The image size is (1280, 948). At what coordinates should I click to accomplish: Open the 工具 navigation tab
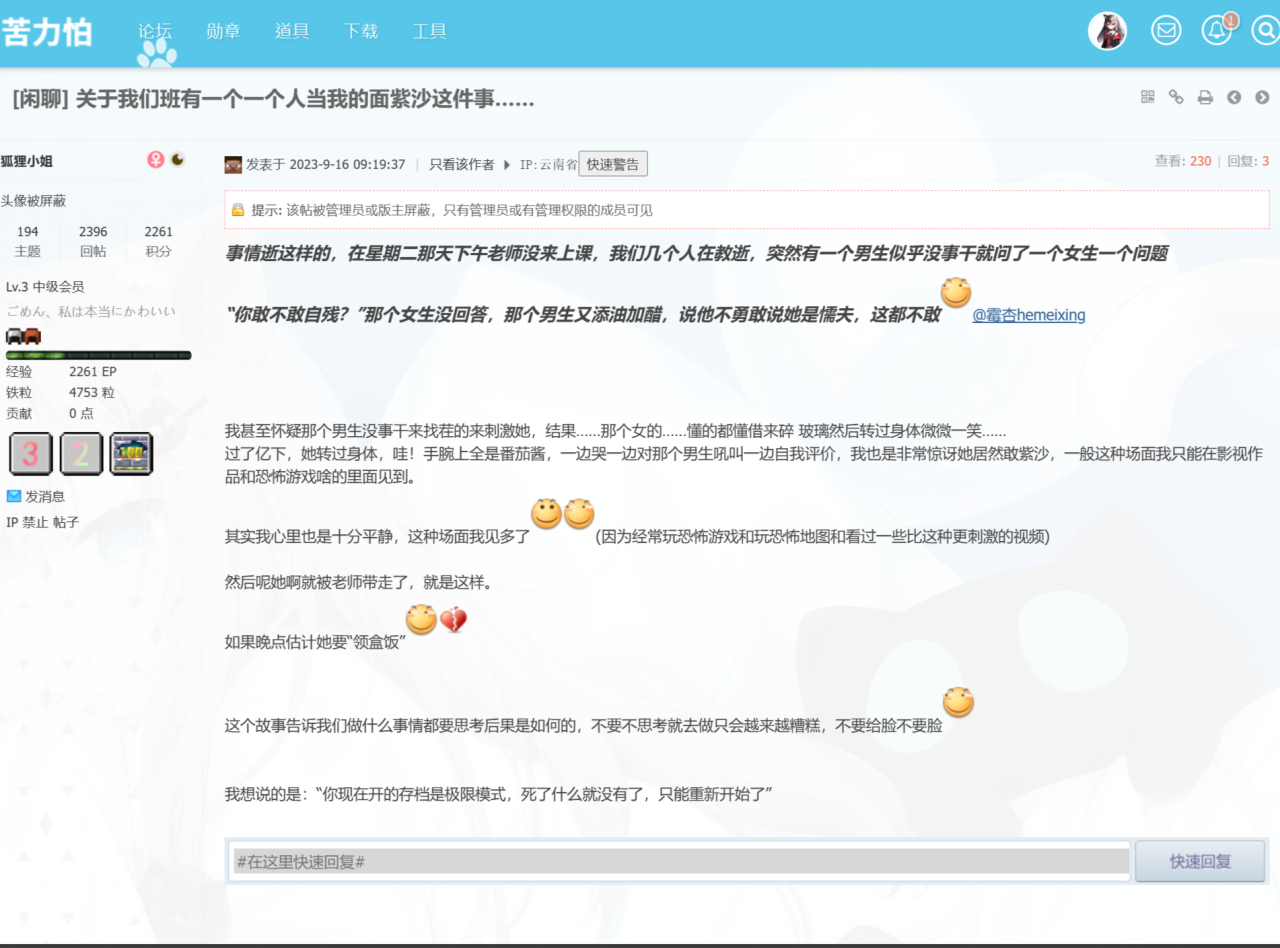pyautogui.click(x=430, y=31)
